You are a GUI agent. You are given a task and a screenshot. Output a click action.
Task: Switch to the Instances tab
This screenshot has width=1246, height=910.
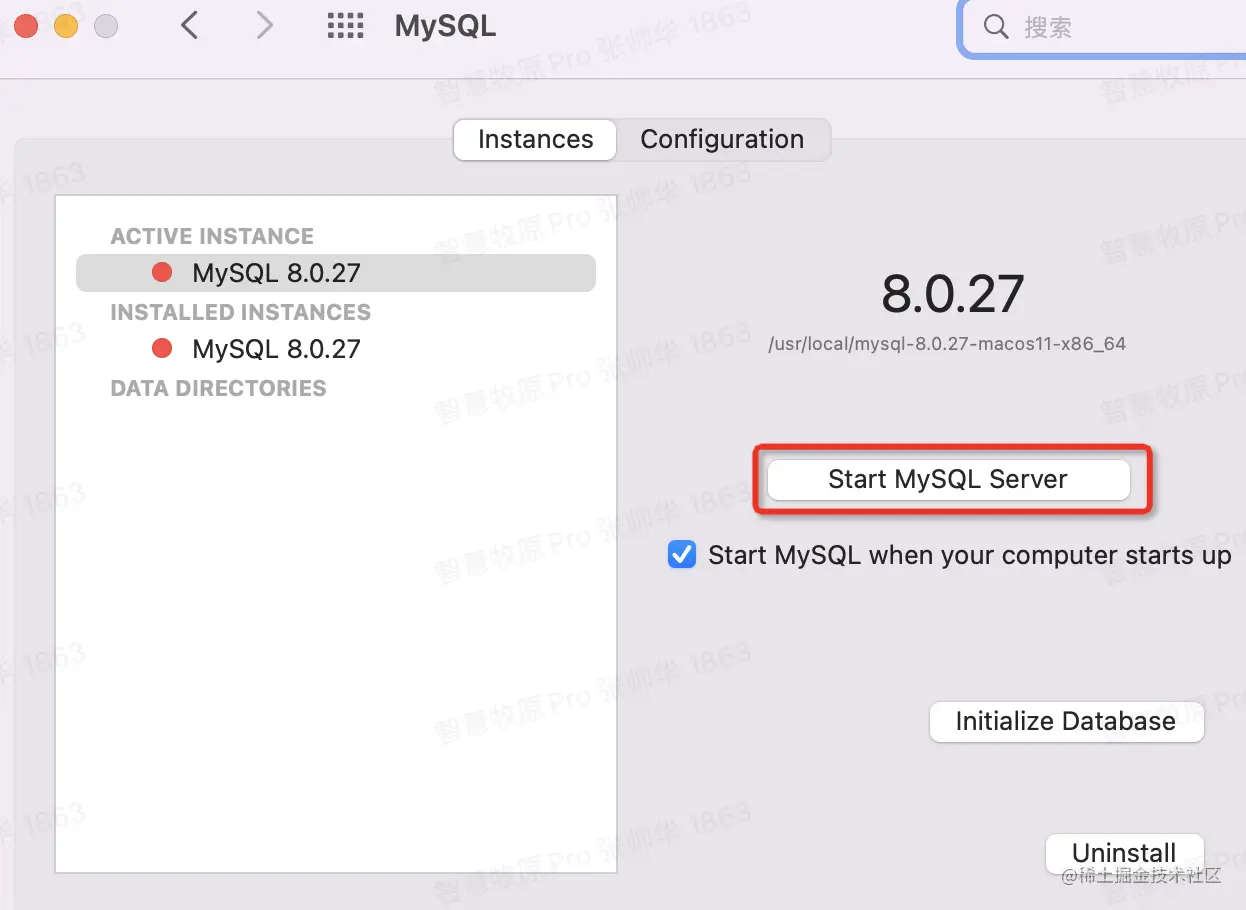coord(535,139)
